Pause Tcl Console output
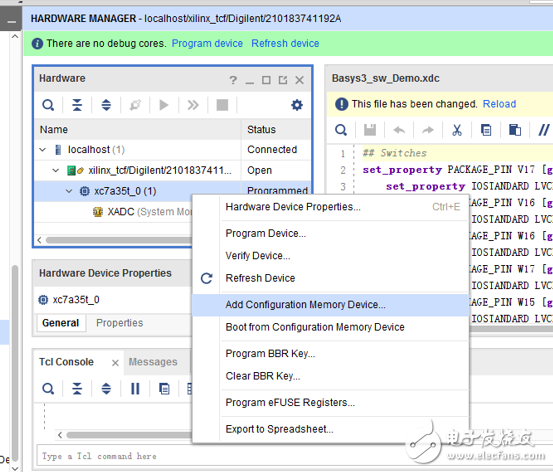The width and height of the screenshot is (553, 472). tap(135, 389)
